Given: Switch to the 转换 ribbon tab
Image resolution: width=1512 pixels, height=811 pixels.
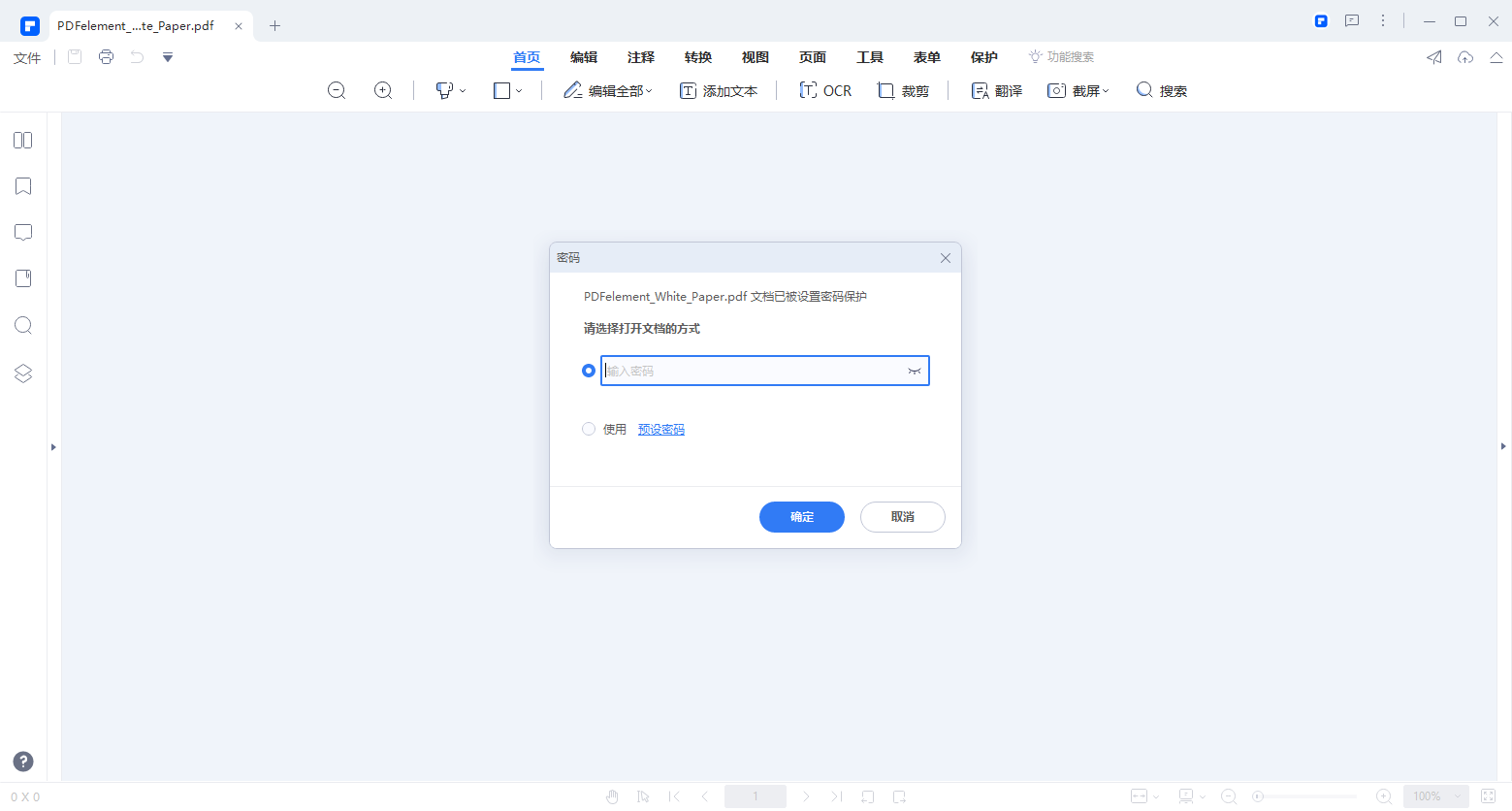Looking at the screenshot, I should pos(697,56).
